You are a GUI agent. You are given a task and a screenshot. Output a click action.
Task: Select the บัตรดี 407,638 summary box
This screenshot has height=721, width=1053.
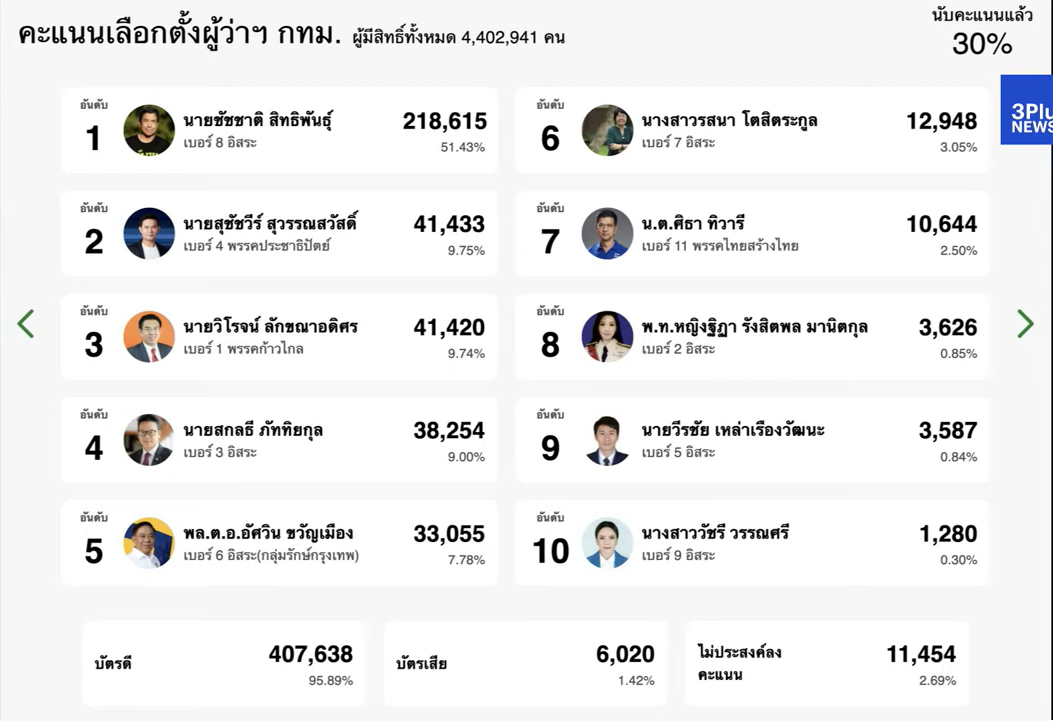click(224, 663)
